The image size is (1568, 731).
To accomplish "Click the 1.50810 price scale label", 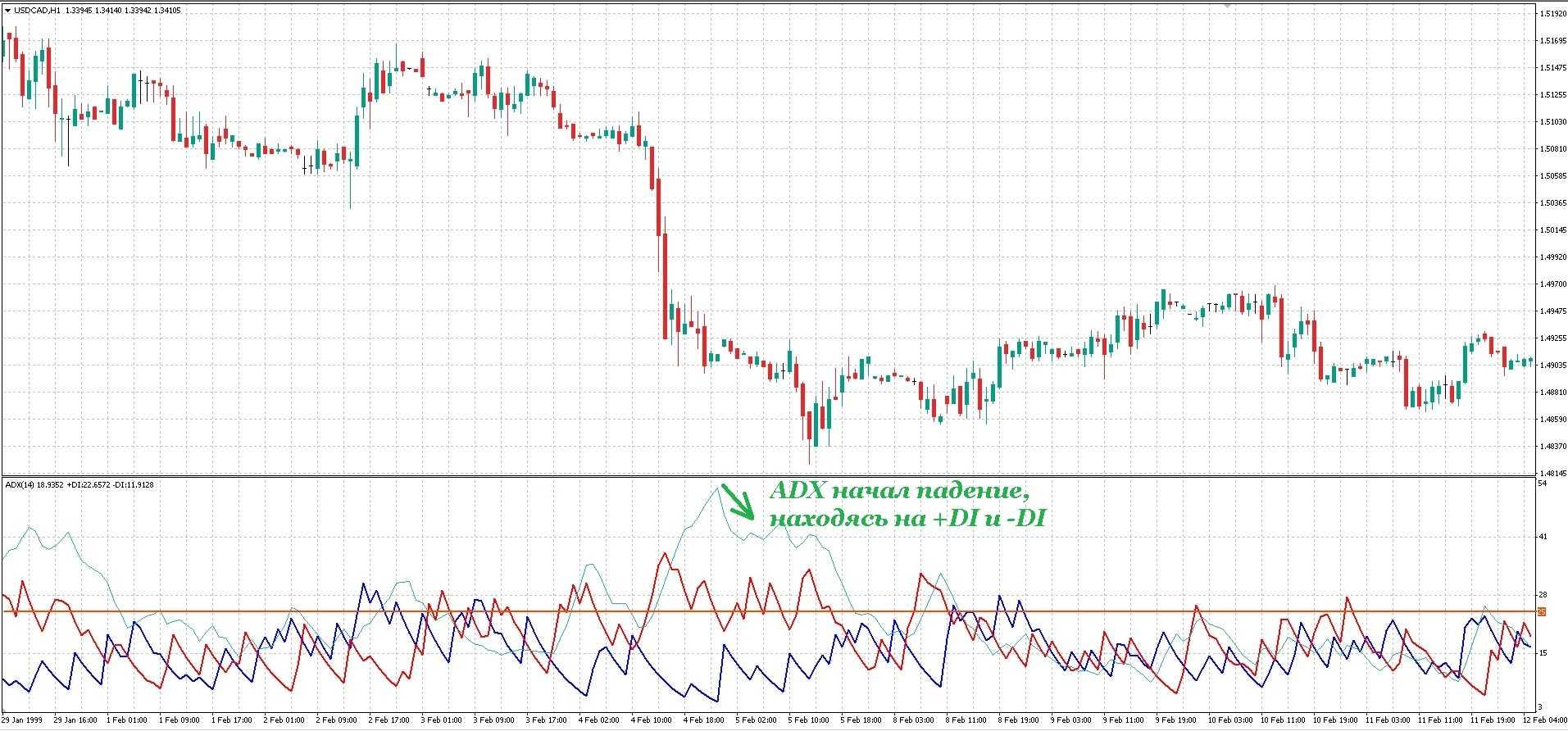I will coord(1552,149).
